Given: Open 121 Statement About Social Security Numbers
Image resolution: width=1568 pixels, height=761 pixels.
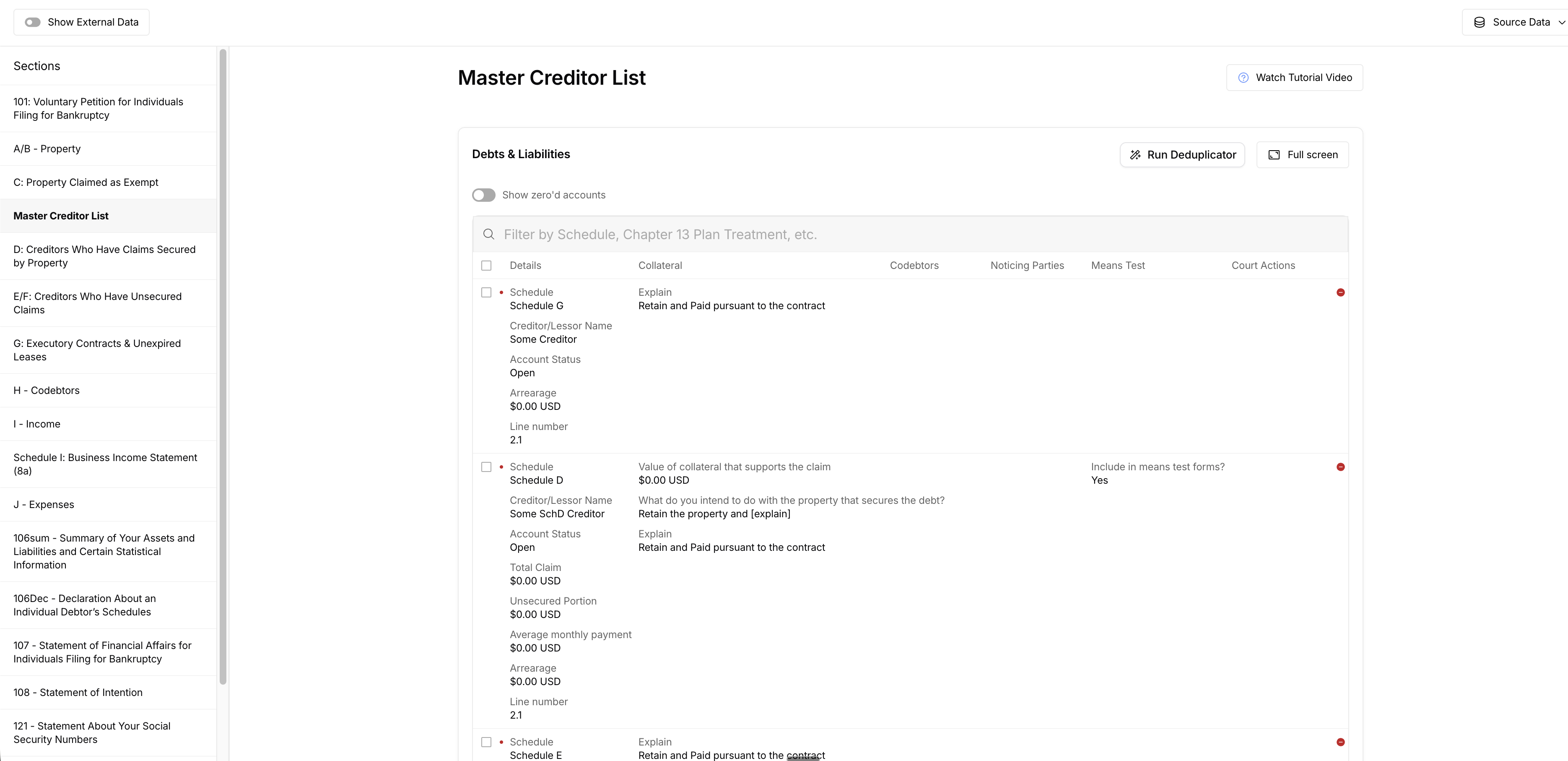Looking at the screenshot, I should [108, 732].
